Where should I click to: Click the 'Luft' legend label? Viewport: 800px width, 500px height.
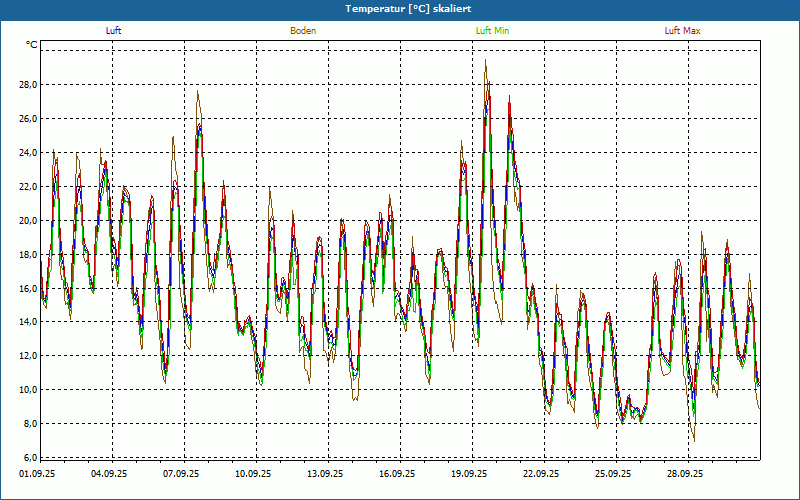coord(114,31)
